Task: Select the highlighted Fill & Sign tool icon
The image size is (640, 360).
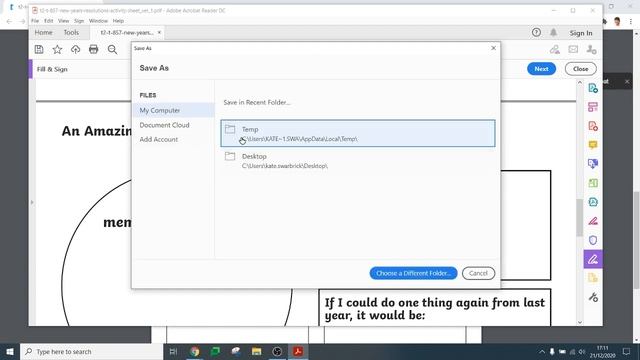Action: [x=593, y=259]
